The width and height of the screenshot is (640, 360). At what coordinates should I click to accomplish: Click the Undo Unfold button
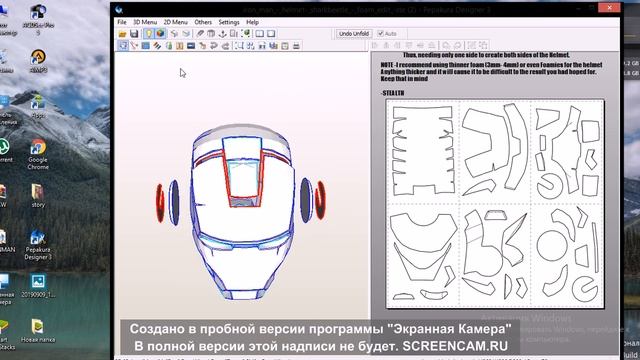coord(354,33)
